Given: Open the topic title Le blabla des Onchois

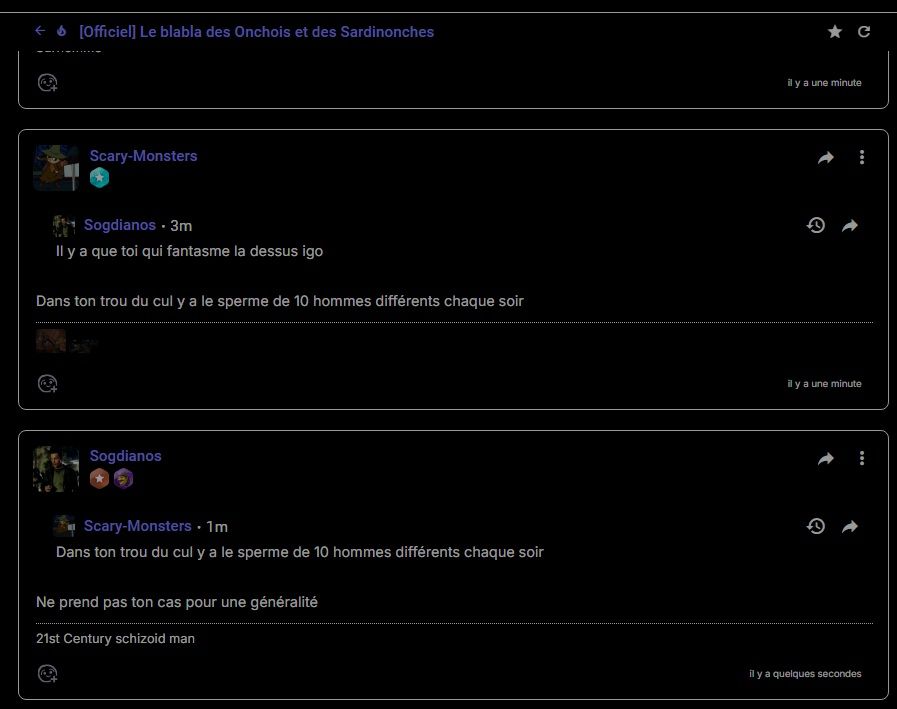Looking at the screenshot, I should coord(256,31).
